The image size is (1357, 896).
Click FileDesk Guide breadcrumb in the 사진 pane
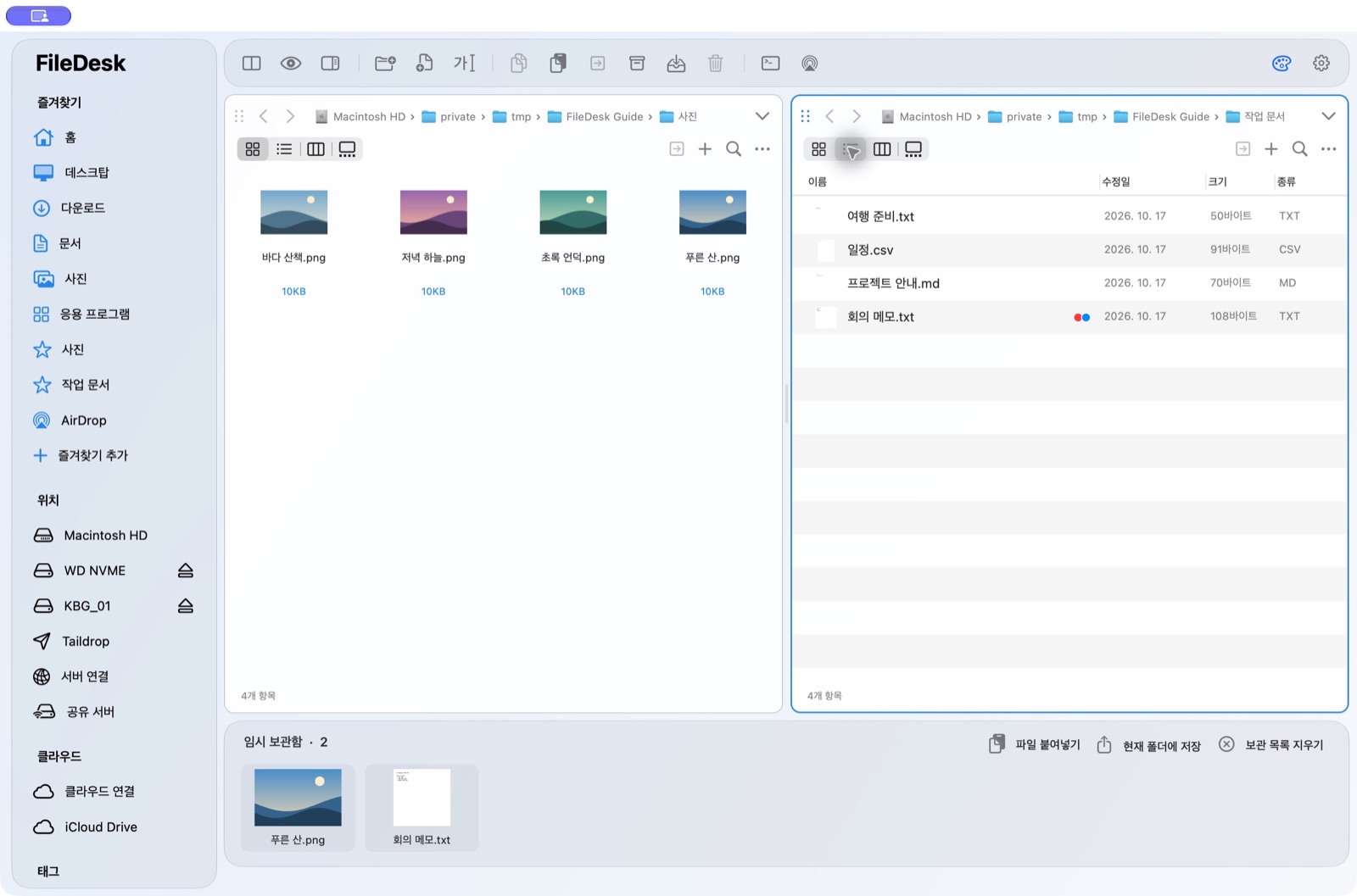tap(595, 117)
